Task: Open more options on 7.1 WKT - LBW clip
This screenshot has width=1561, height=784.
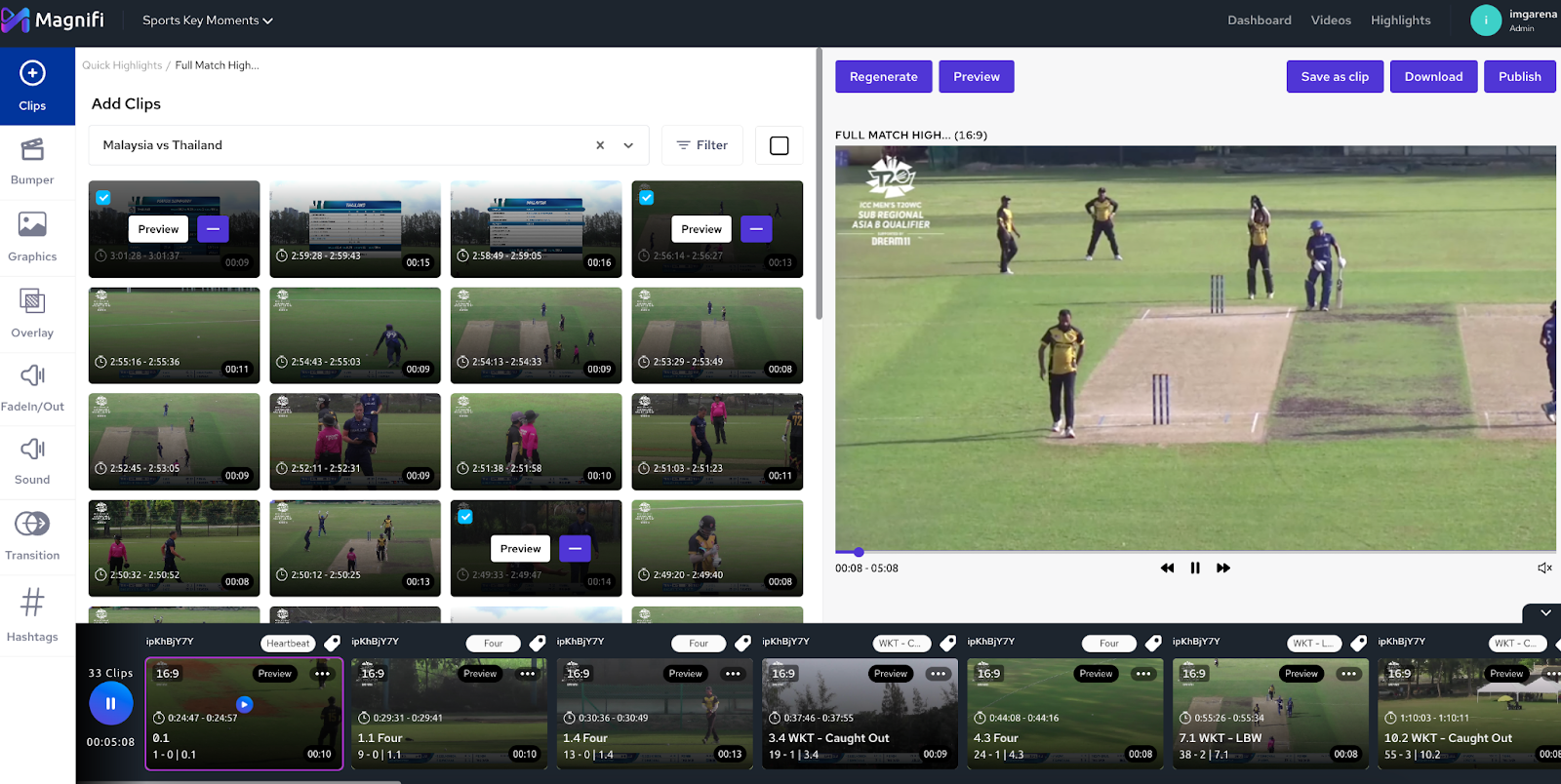Action: pos(1349,674)
